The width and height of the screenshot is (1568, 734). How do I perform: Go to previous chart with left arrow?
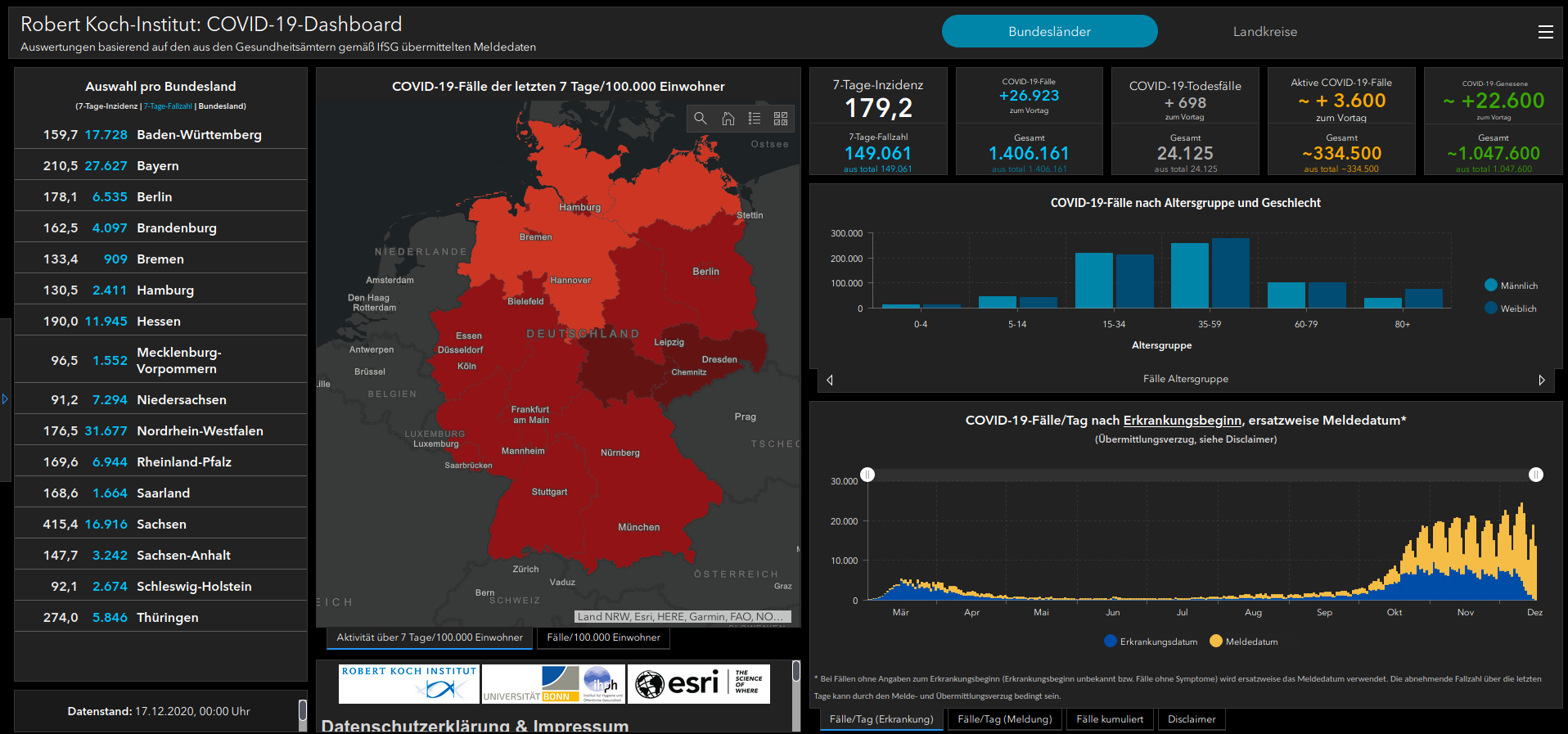830,380
